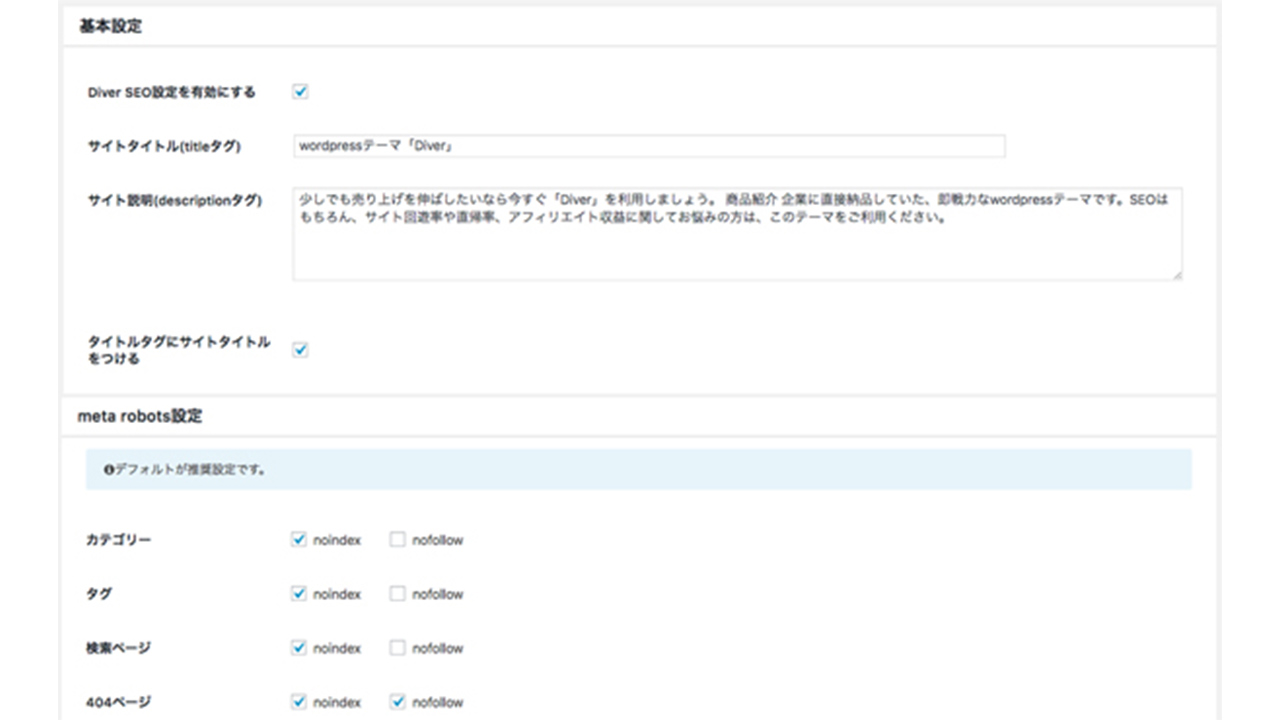Enable nofollow for タグ

click(x=398, y=594)
